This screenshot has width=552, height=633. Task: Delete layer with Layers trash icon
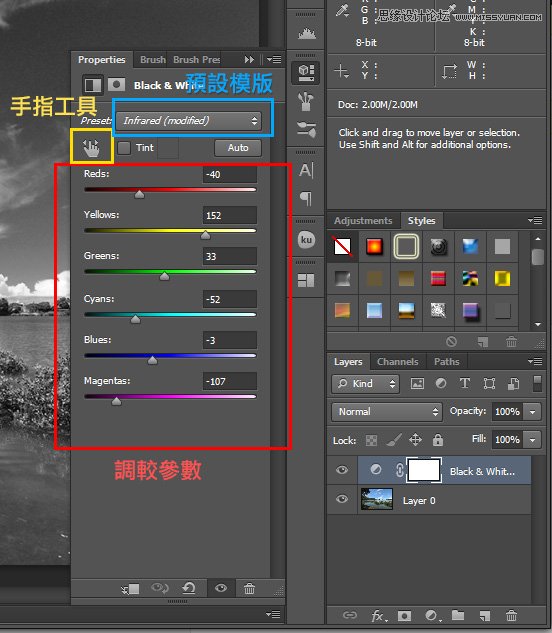[x=511, y=616]
